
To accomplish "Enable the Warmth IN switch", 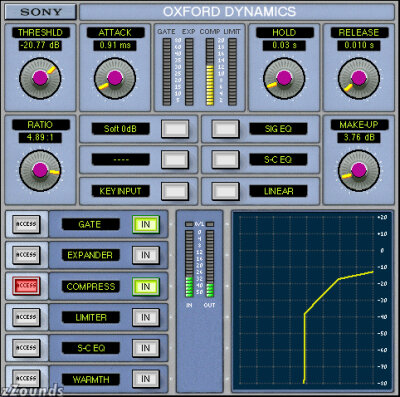I will coord(146,379).
